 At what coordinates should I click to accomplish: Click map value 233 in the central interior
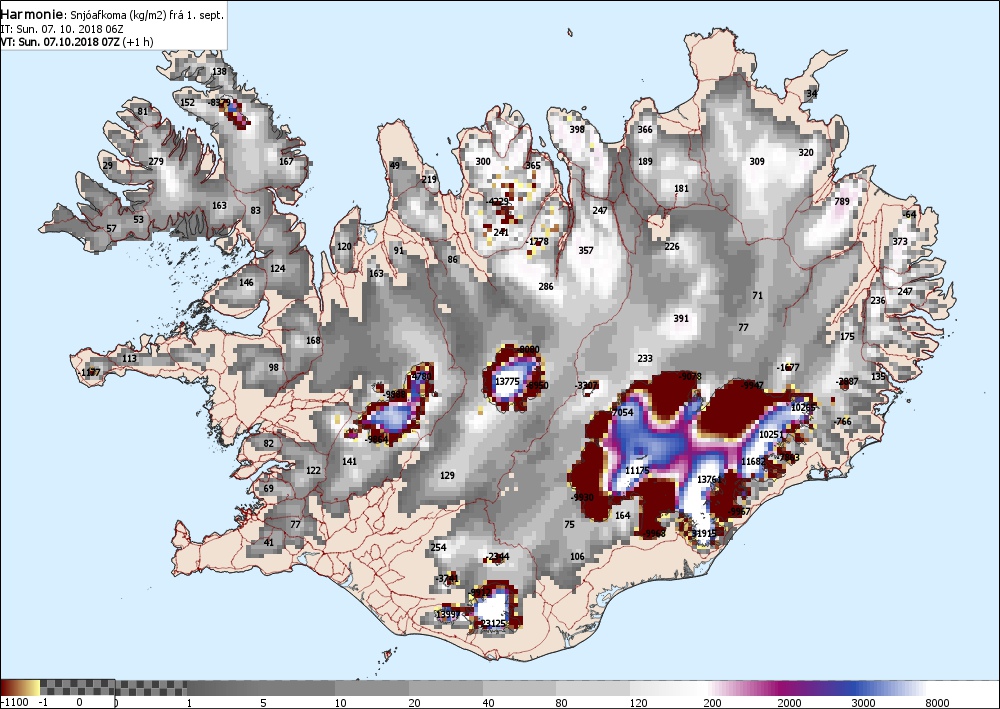coord(645,358)
